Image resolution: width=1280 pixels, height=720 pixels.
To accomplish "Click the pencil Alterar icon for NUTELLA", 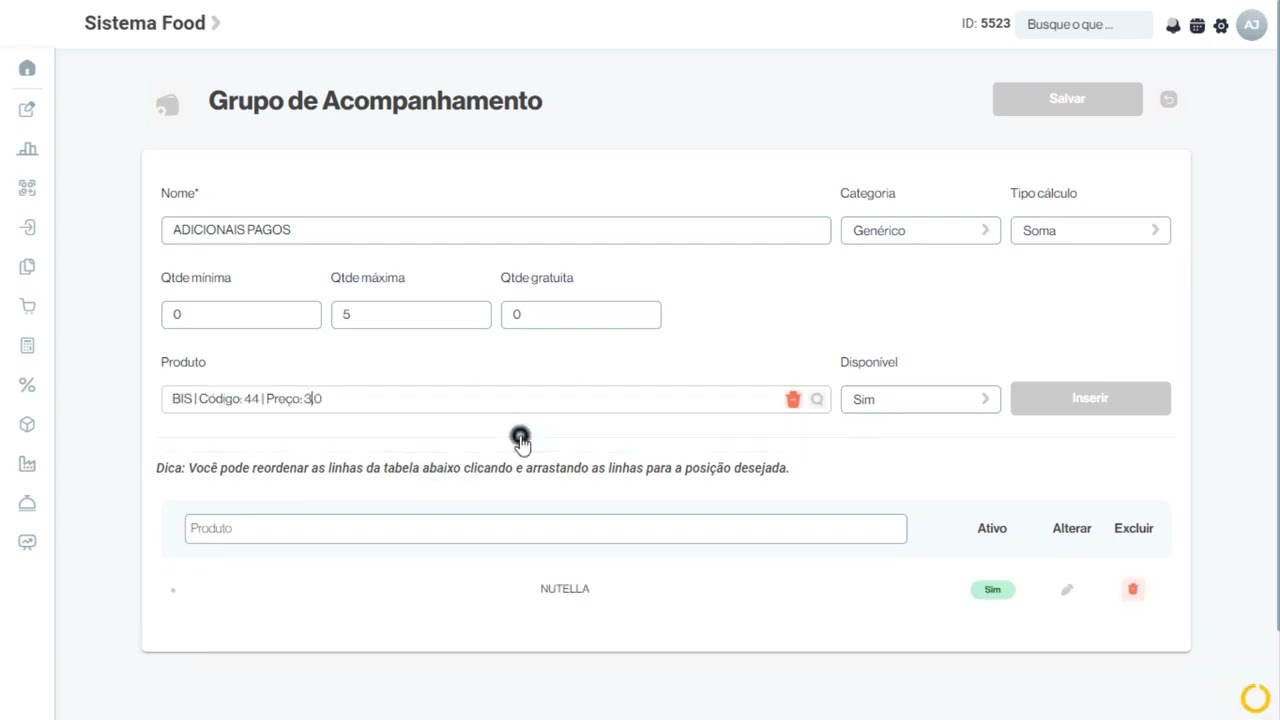I will [1067, 590].
